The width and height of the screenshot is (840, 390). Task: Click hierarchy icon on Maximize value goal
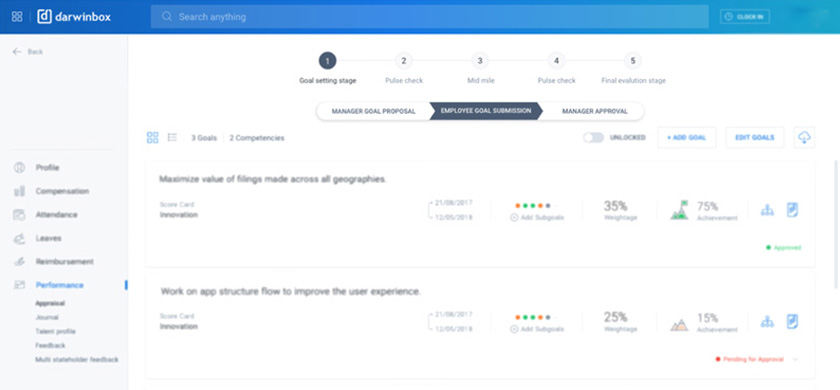point(768,211)
